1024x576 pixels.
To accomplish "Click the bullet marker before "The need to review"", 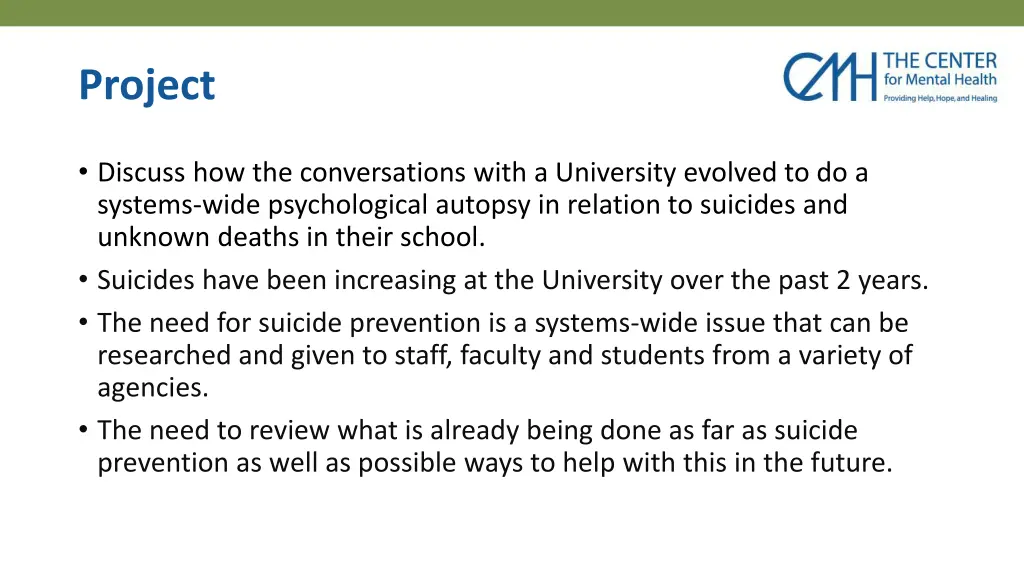I will (83, 430).
